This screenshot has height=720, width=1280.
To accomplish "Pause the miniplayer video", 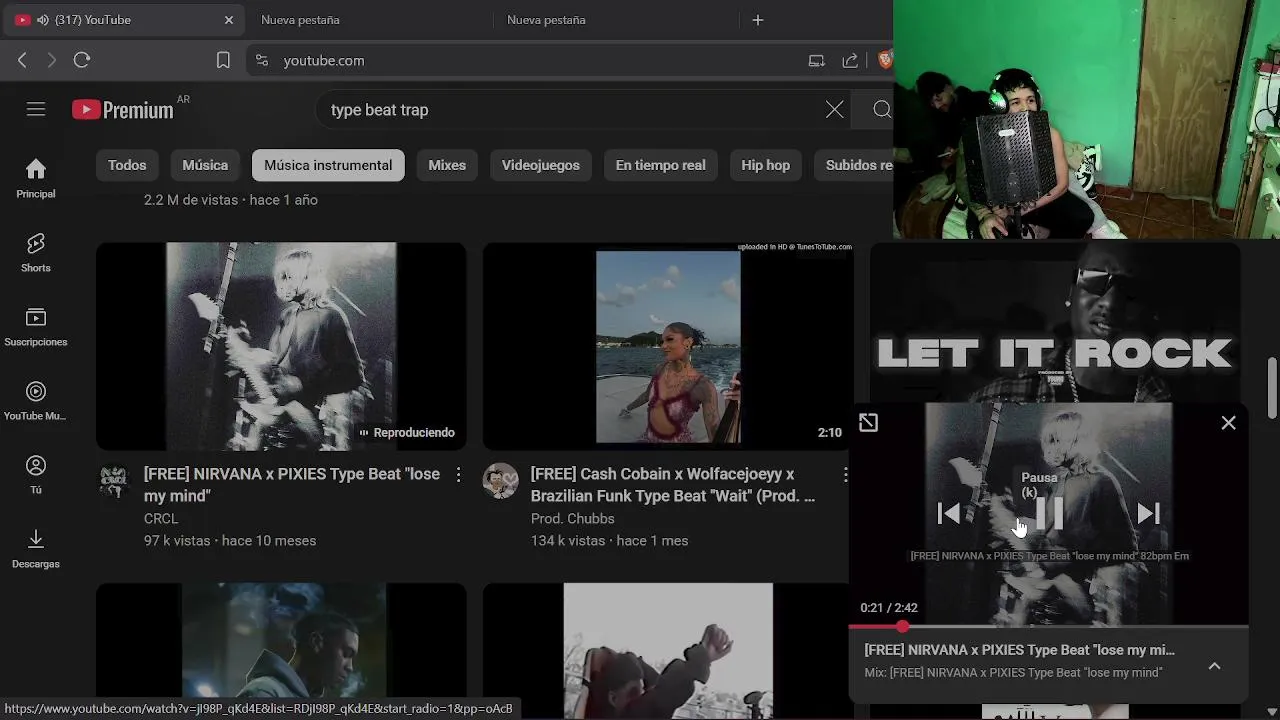I will point(1049,514).
